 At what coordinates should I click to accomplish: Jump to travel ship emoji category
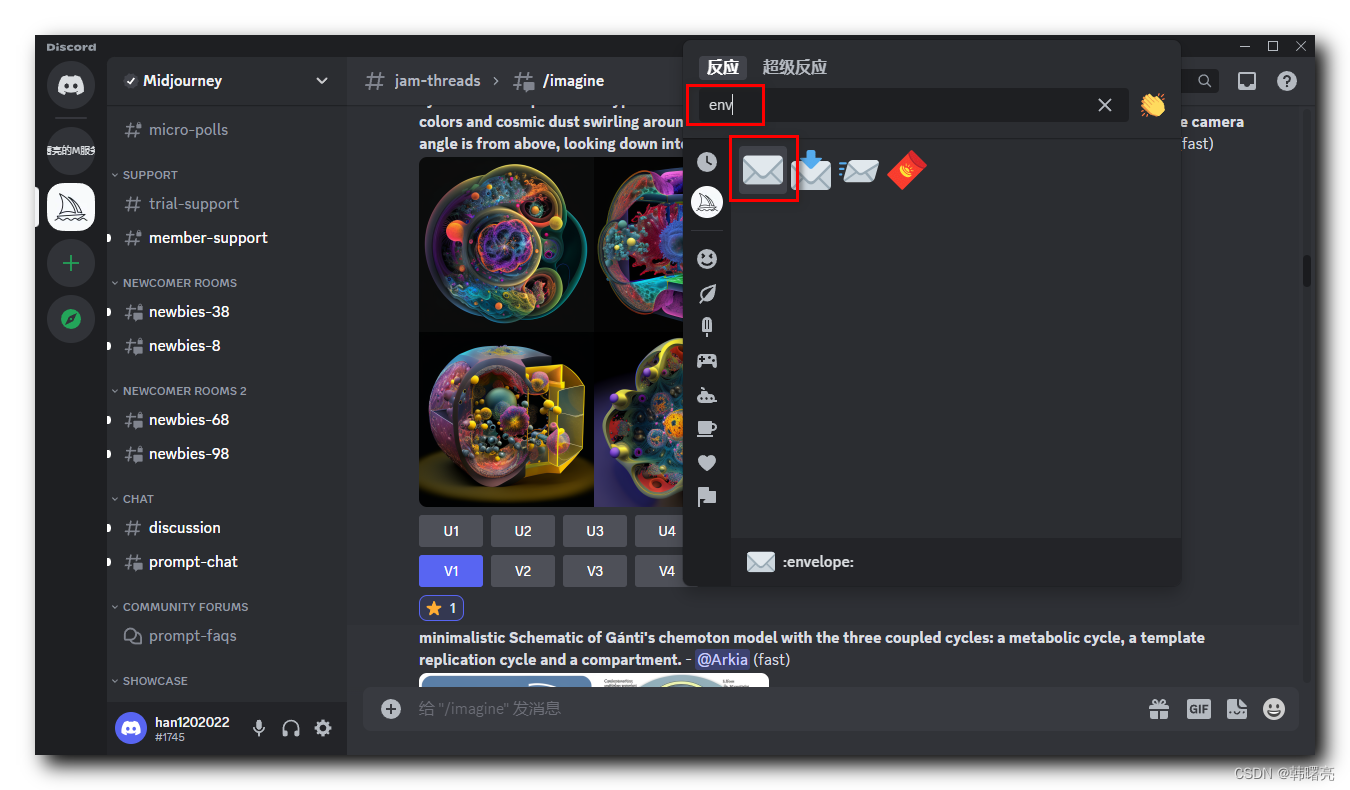click(707, 395)
